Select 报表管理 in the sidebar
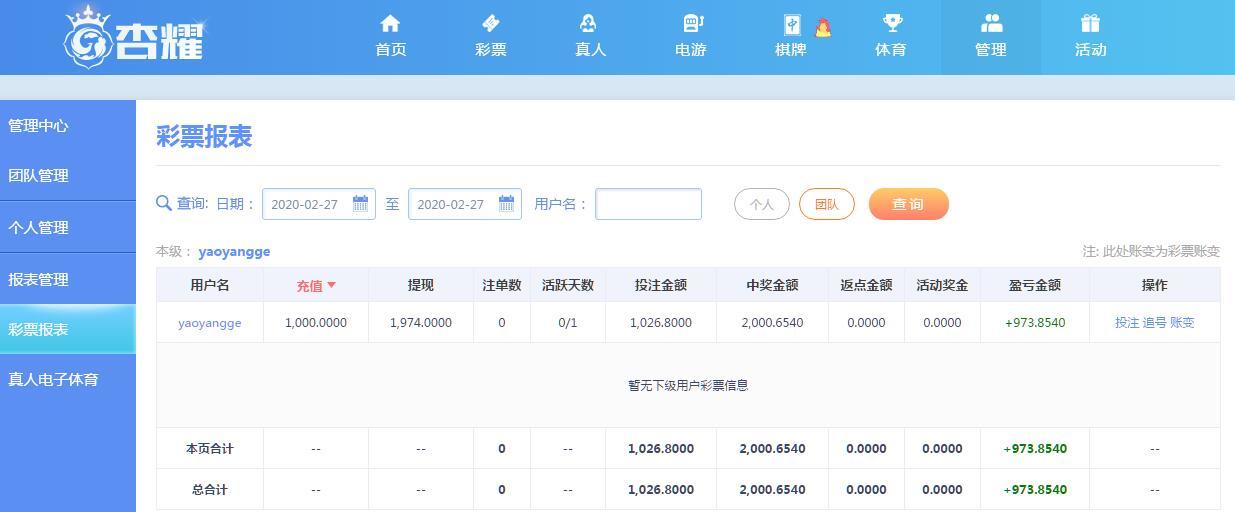The height and width of the screenshot is (512, 1235). point(68,279)
